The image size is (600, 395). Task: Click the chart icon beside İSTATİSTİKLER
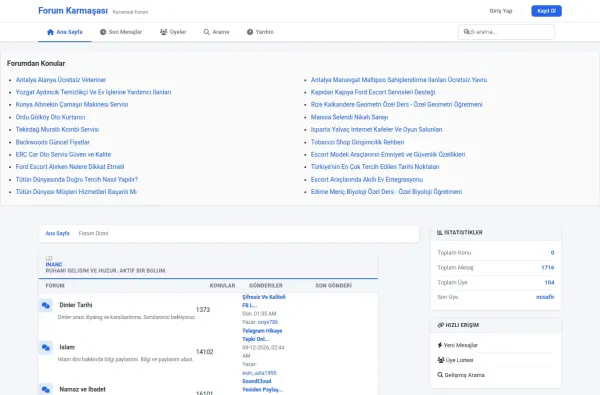pyautogui.click(x=440, y=232)
